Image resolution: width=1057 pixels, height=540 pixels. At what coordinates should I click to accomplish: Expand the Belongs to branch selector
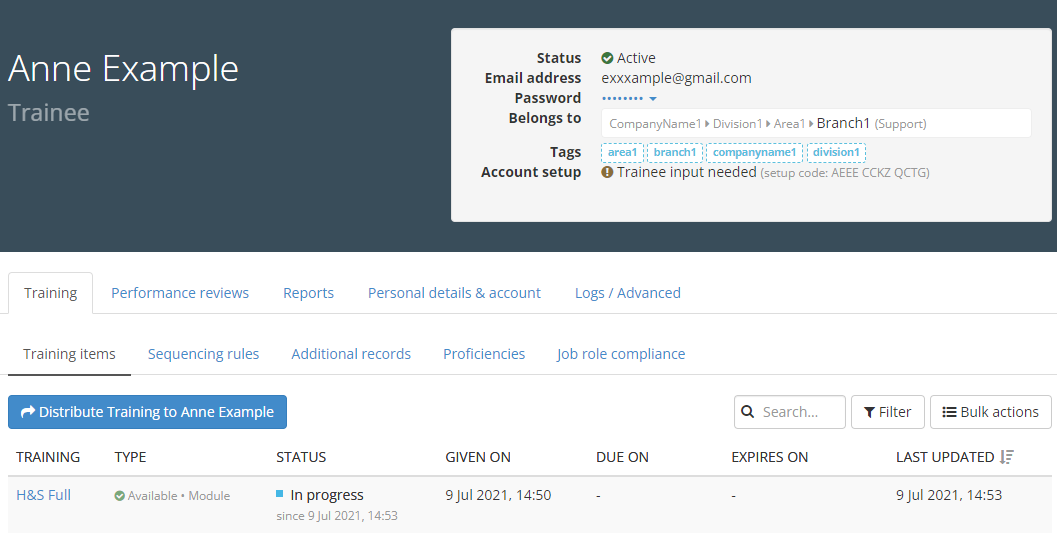click(815, 123)
